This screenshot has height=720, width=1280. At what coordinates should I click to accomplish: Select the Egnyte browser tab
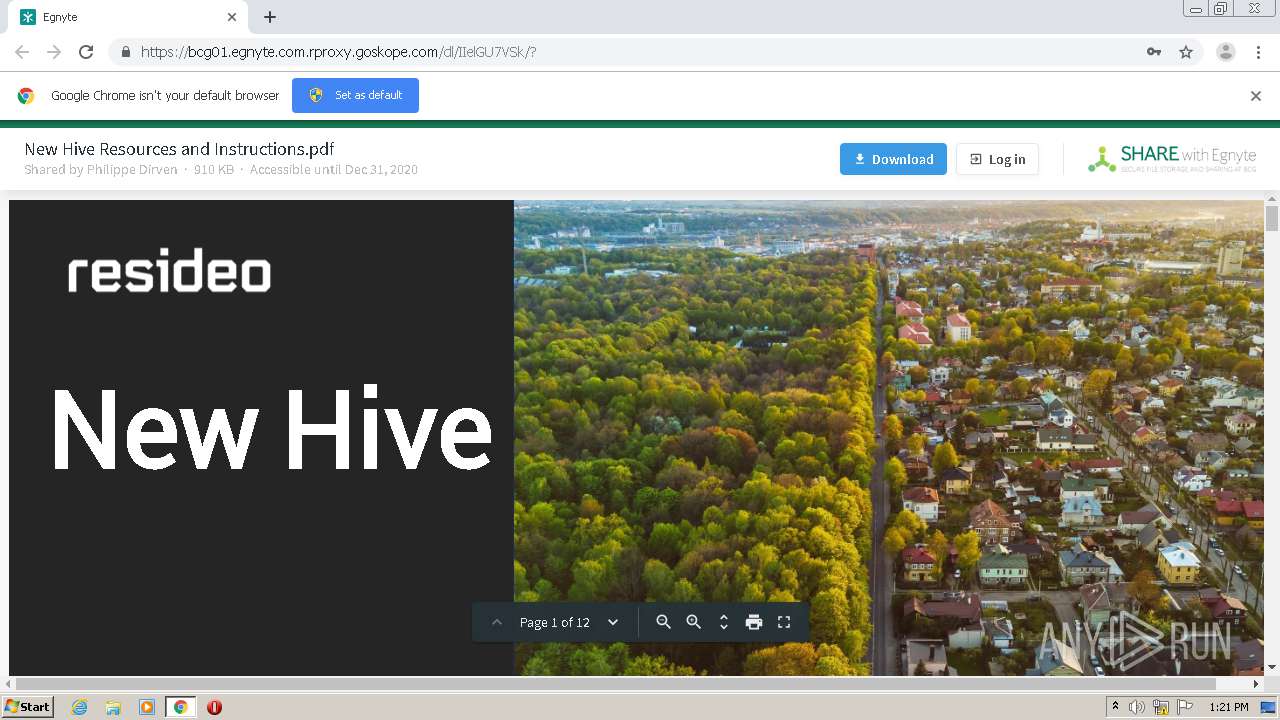point(128,17)
